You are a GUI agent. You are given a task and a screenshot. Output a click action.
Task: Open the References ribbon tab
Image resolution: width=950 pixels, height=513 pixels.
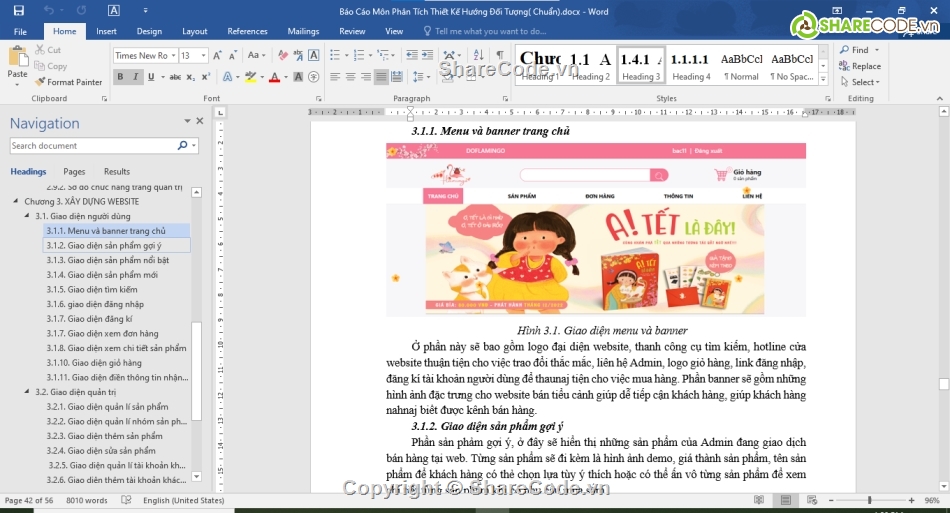tap(247, 31)
